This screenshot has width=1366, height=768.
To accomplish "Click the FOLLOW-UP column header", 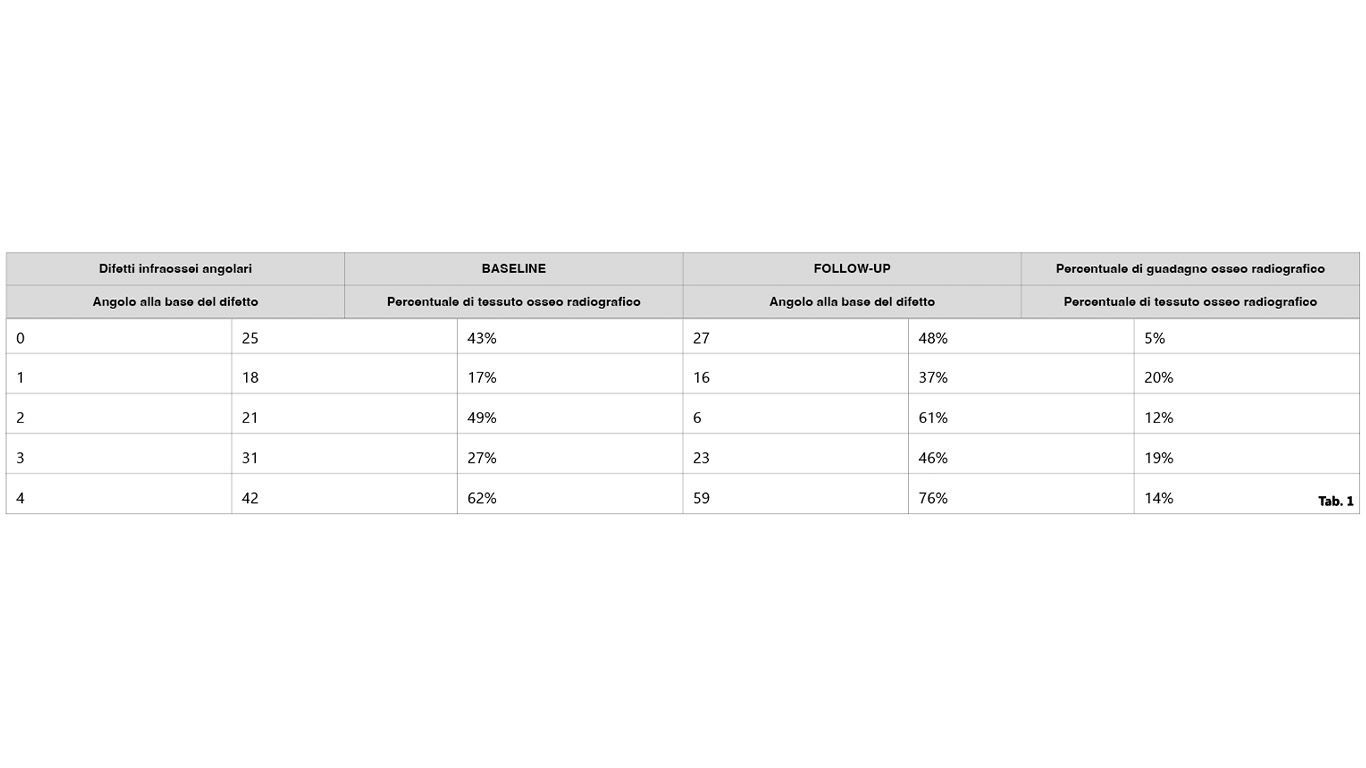I will 852,269.
